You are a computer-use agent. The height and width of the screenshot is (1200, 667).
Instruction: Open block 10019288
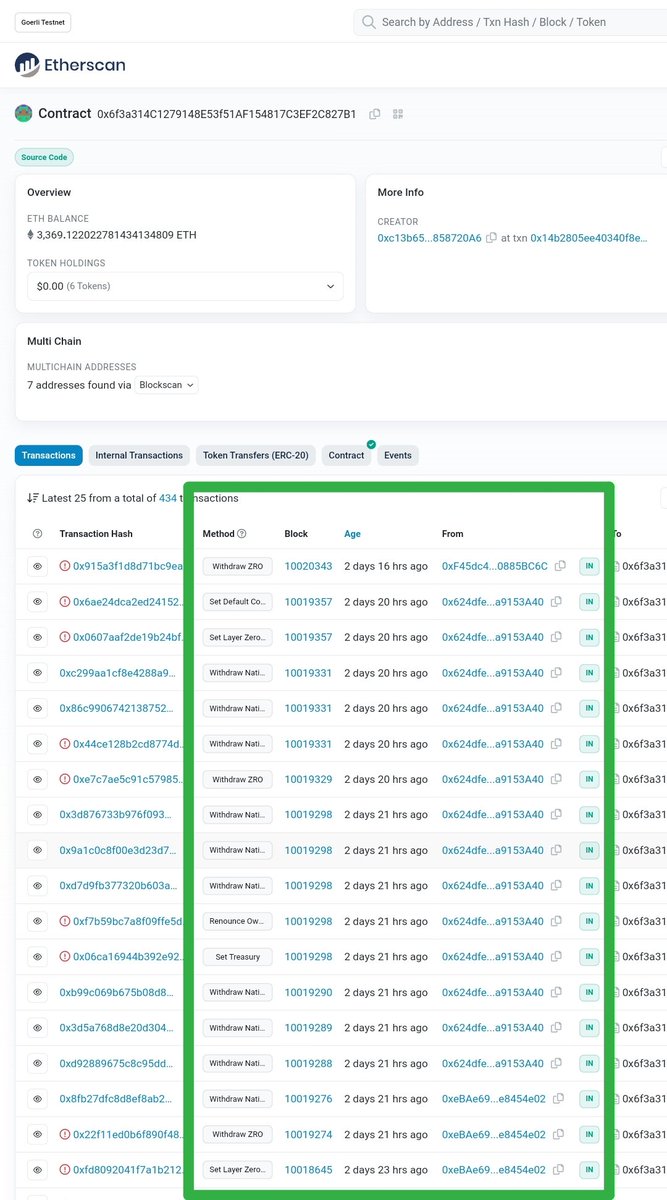point(308,1063)
